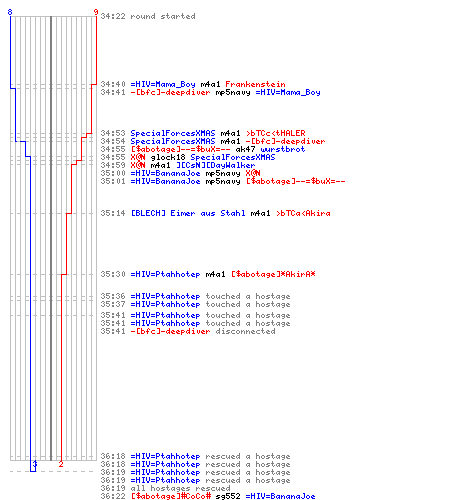Click [$abotage]*AkirA* at 35:30

click(273, 274)
